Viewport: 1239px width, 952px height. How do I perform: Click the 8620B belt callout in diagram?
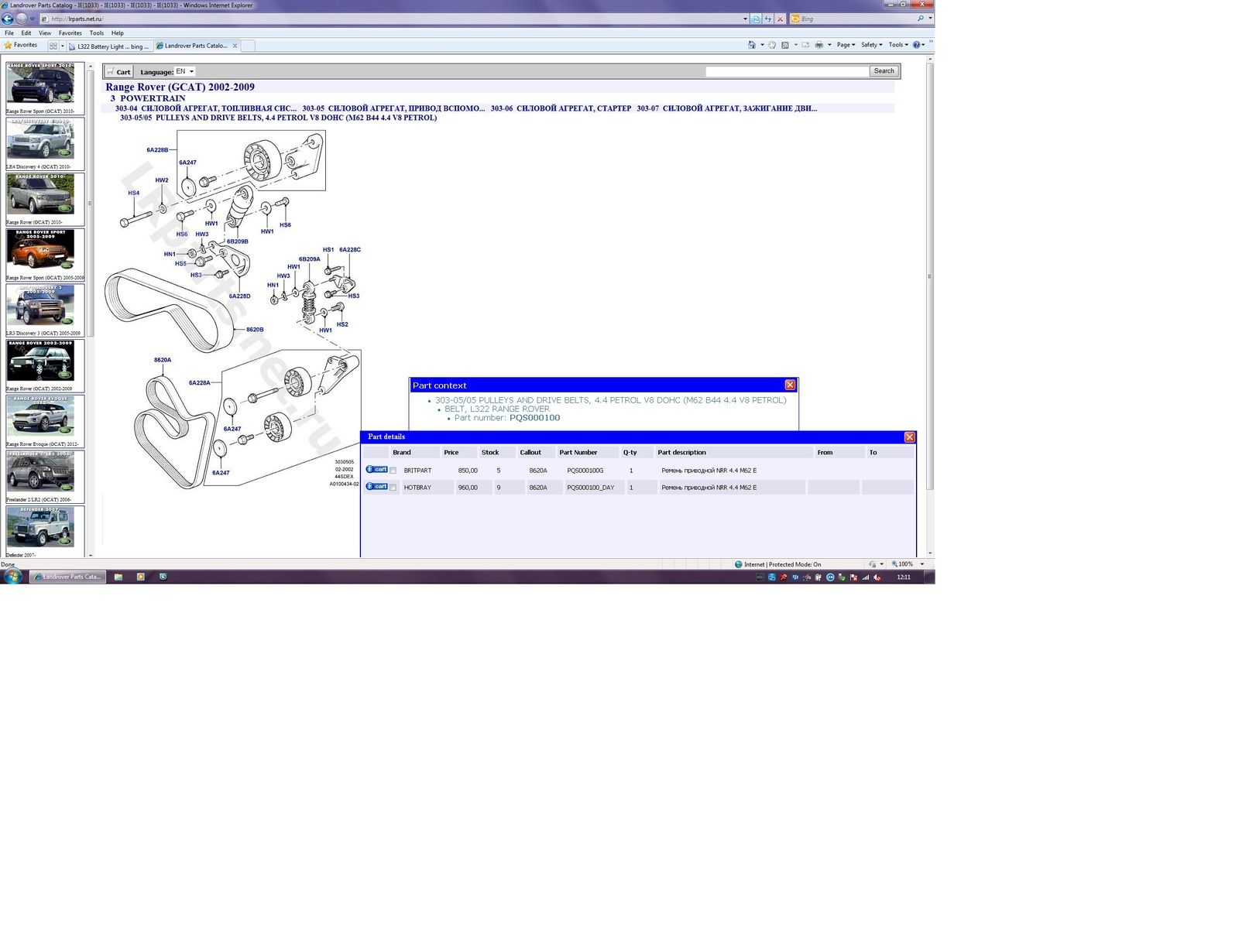point(255,330)
